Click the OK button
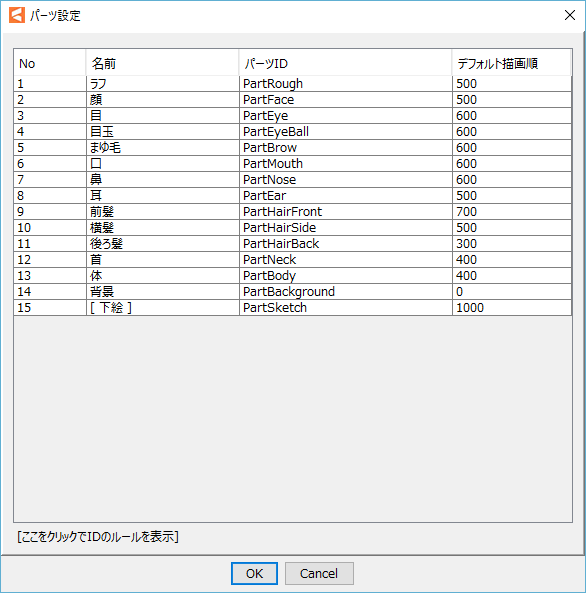This screenshot has width=586, height=593. pyautogui.click(x=254, y=573)
